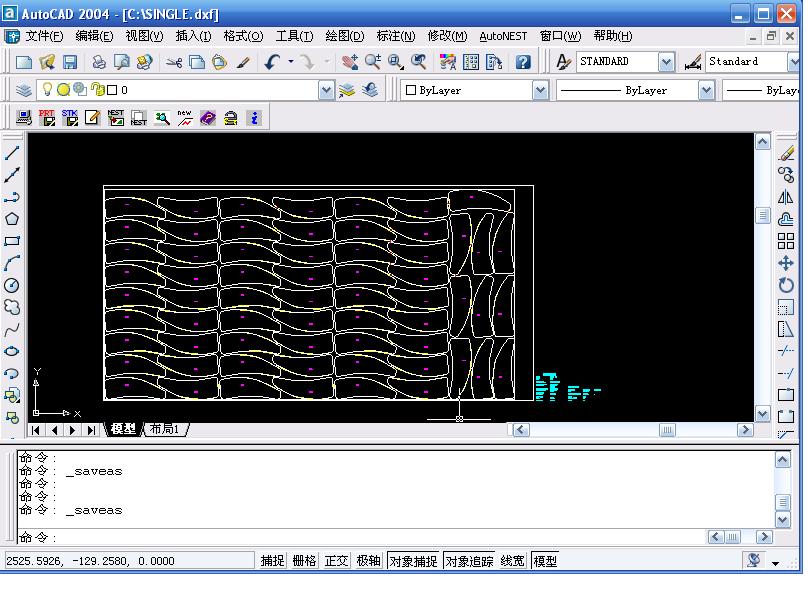Open the 编辑(E) menu
The width and height of the screenshot is (809, 594).
[x=94, y=36]
